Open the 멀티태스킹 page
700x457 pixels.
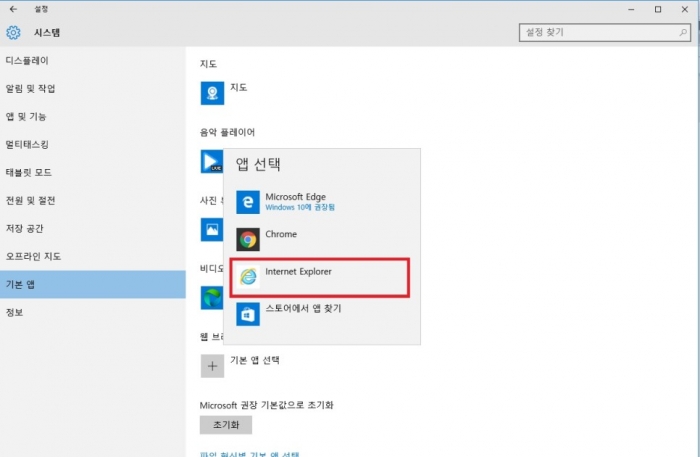92,145
